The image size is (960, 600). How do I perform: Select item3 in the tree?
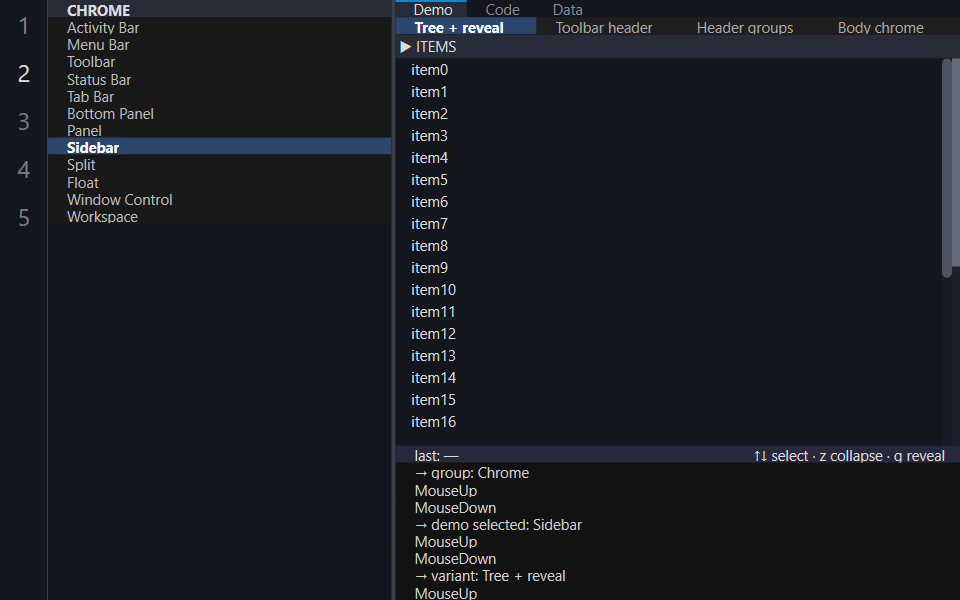click(x=669, y=136)
